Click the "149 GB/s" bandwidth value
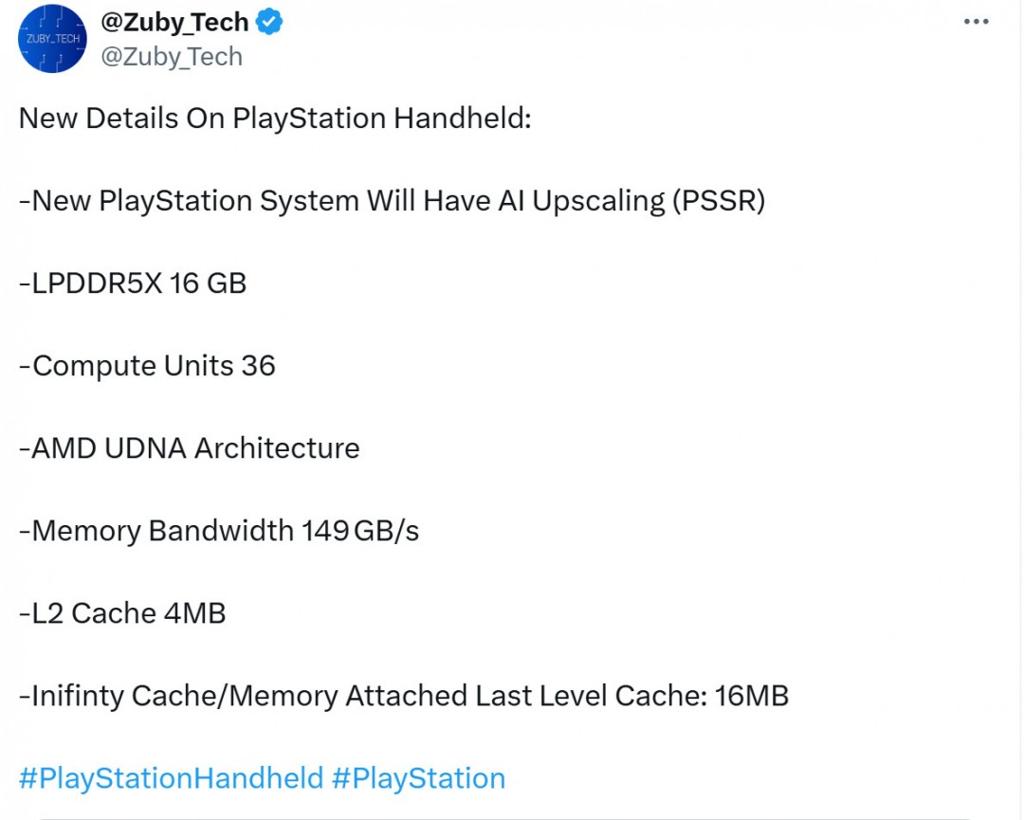Viewport: 1024px width, 820px height. point(360,531)
